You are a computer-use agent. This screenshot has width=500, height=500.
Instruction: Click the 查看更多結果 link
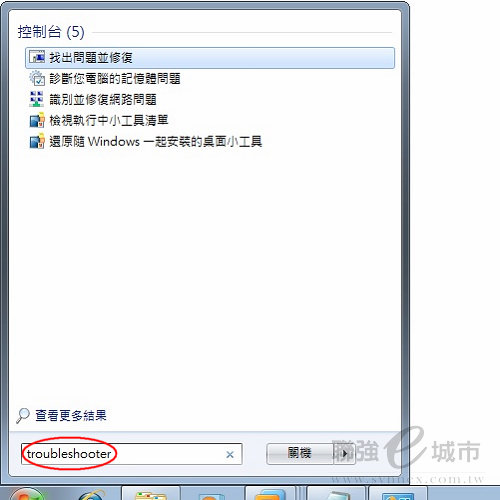pos(71,416)
